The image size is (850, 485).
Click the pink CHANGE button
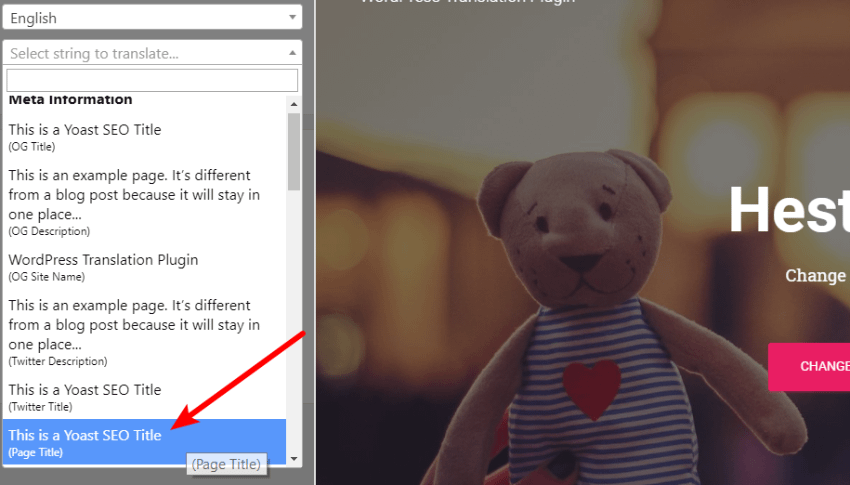coord(809,366)
